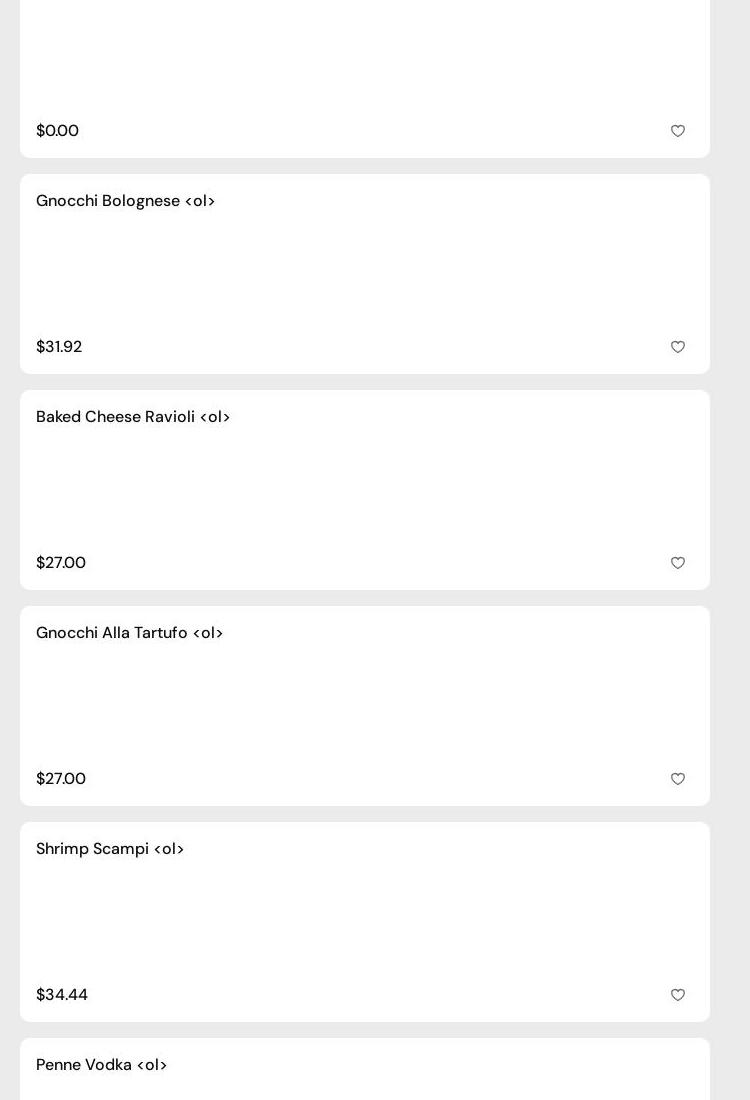Click the $0.00 price label
Screen dimensions: 750x1100
tap(57, 131)
